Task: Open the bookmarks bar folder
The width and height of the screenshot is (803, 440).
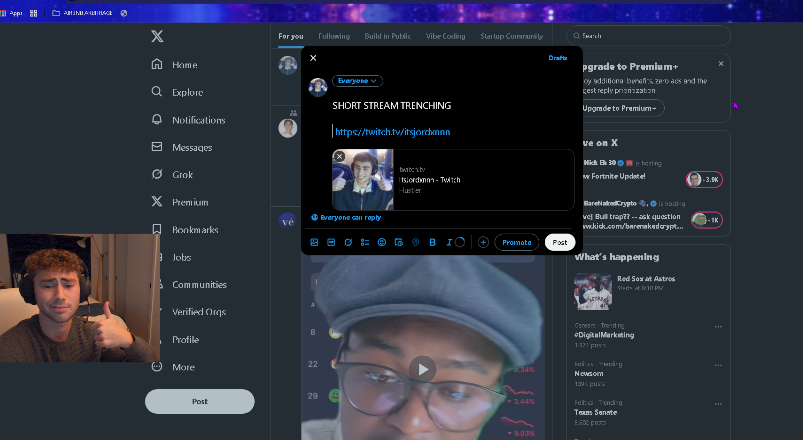Action: tap(82, 13)
